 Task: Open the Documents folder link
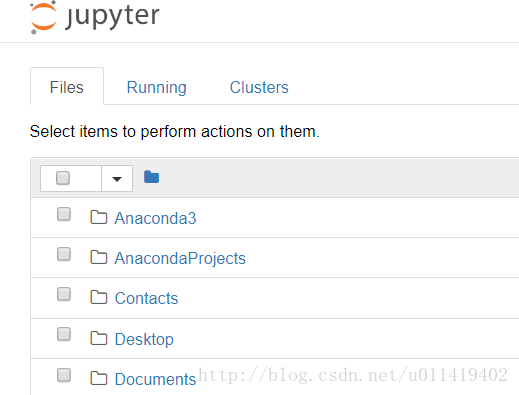click(x=155, y=379)
